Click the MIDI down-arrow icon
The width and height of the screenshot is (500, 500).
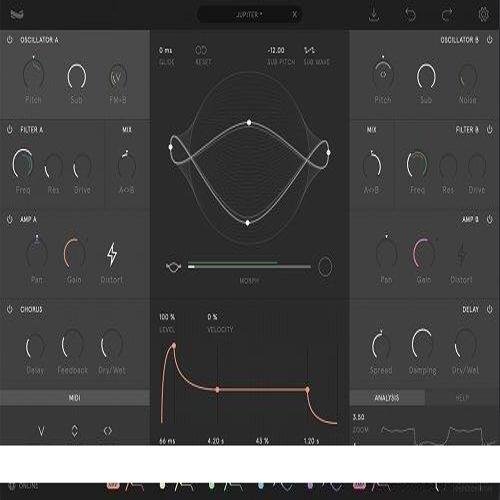click(41, 431)
